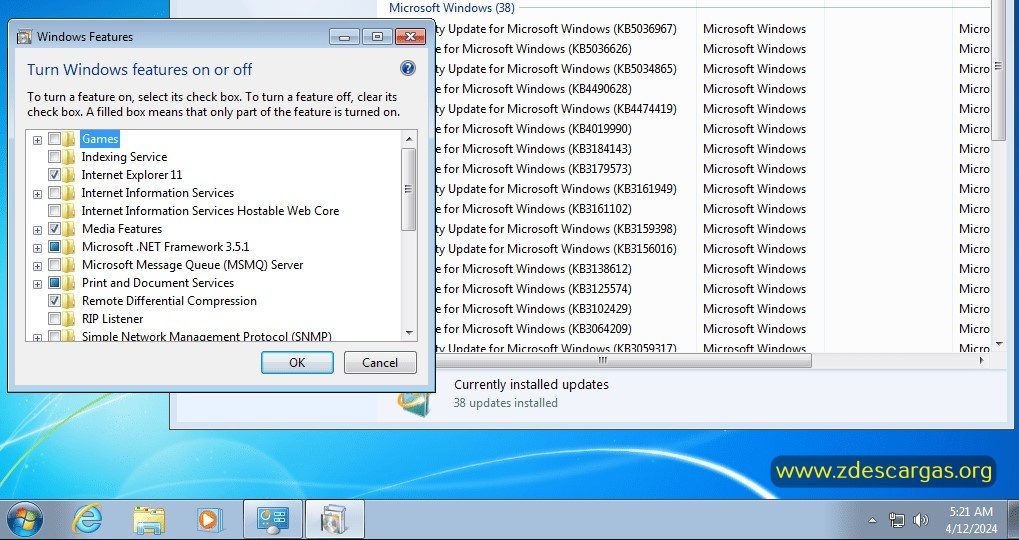Enable Microsoft Message Queue (MSMQ) Server checkbox
This screenshot has width=1019, height=540.
55,264
